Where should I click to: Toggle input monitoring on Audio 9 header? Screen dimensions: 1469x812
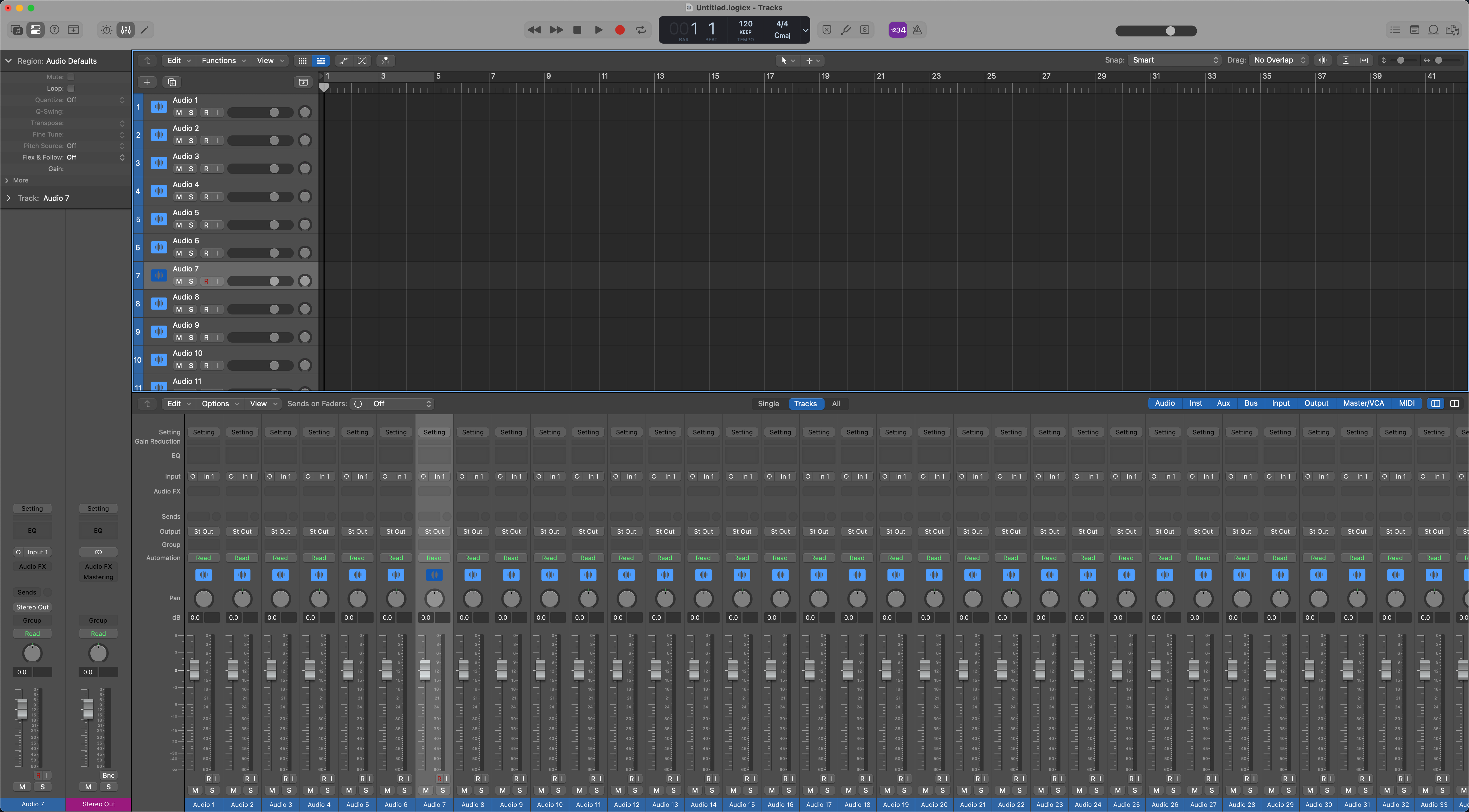pos(218,338)
